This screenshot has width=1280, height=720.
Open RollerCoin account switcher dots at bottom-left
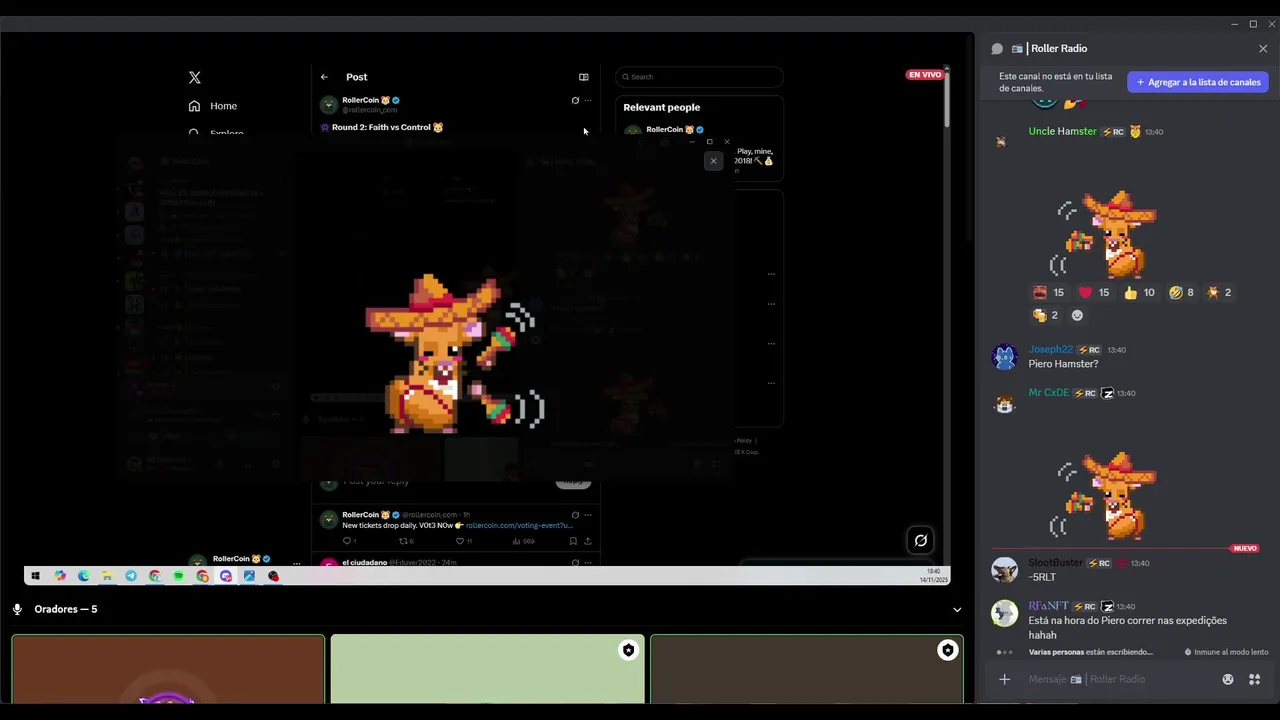point(296,562)
